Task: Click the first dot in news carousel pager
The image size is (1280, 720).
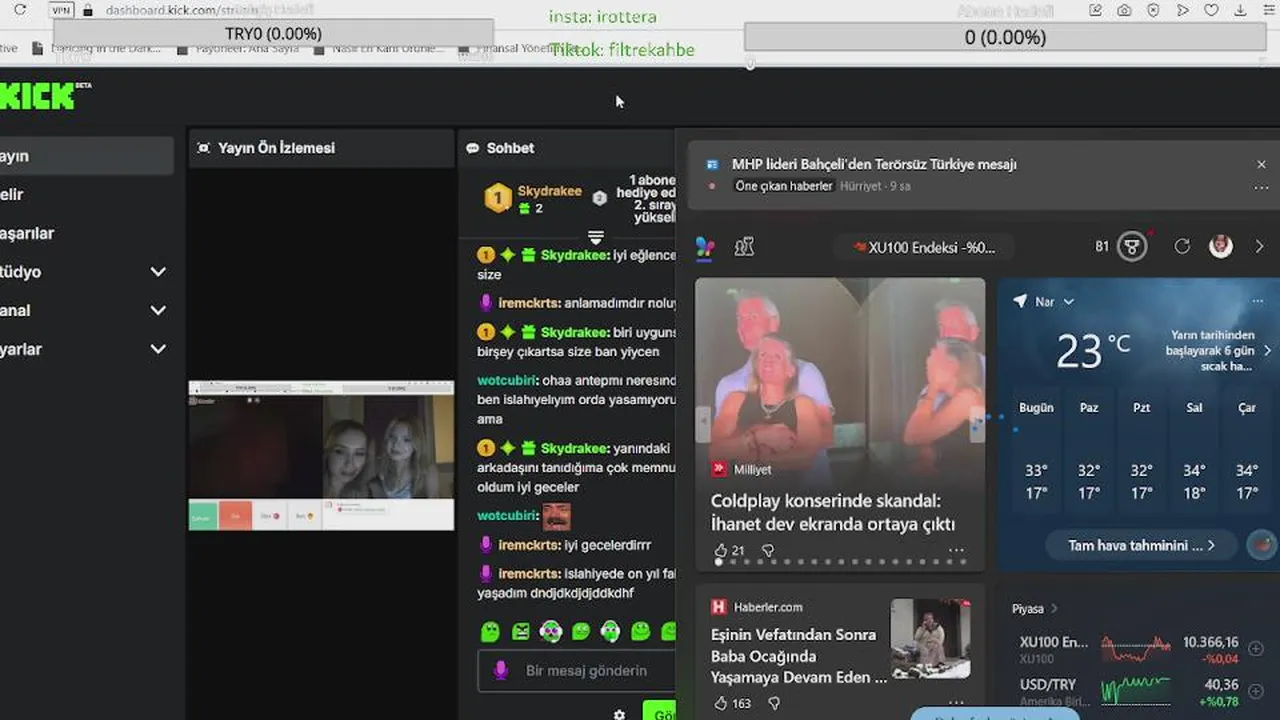Action: [x=718, y=562]
